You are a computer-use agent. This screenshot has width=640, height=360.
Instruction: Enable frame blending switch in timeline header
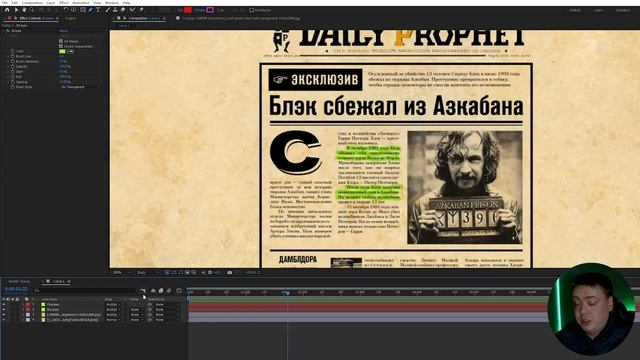161,291
